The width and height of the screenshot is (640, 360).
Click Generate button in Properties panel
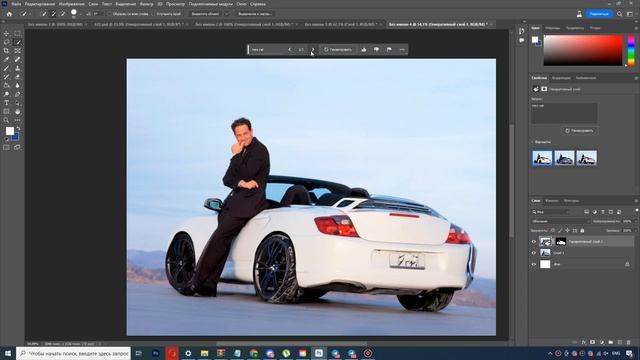(580, 131)
